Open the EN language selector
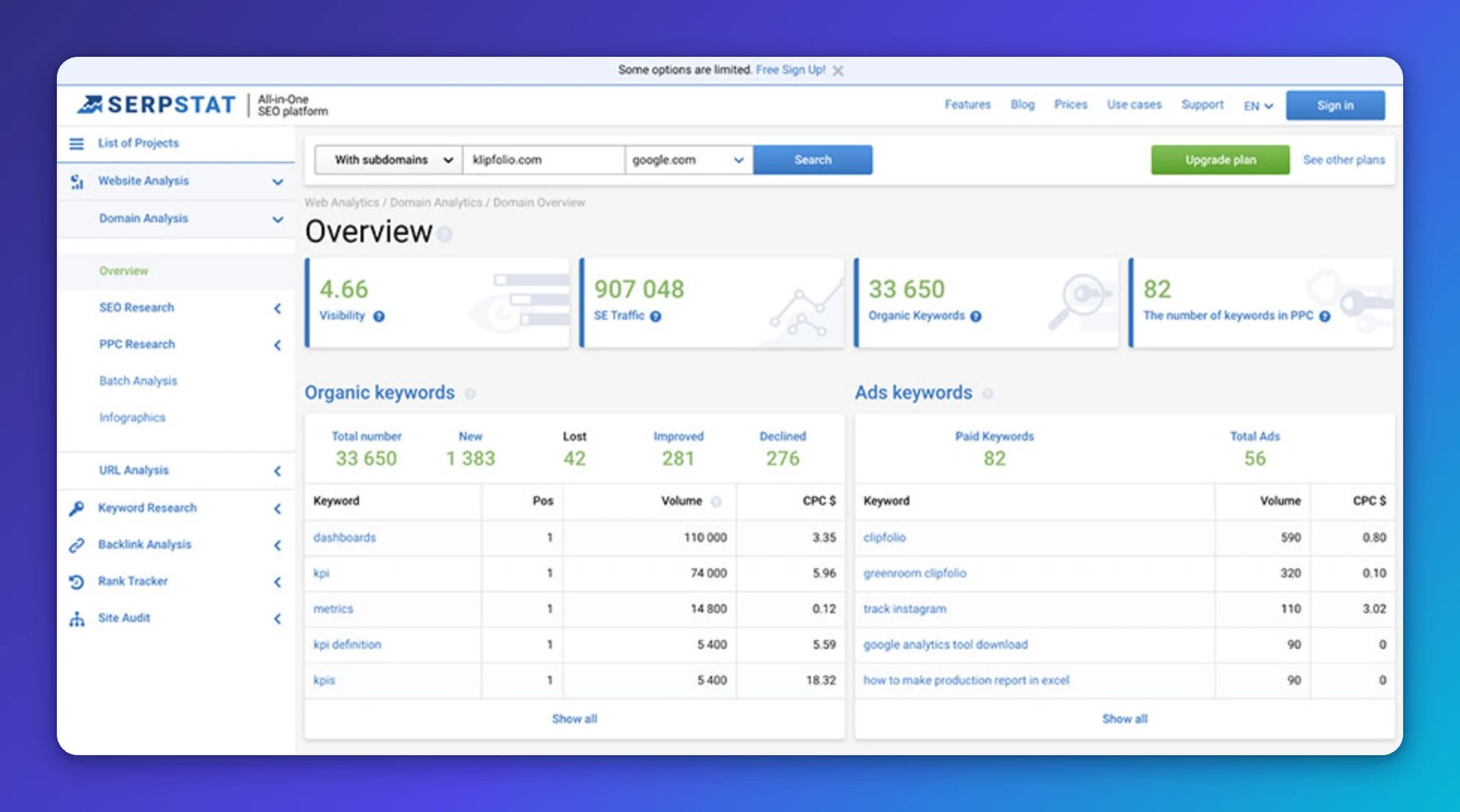This screenshot has width=1460, height=812. (x=1258, y=106)
